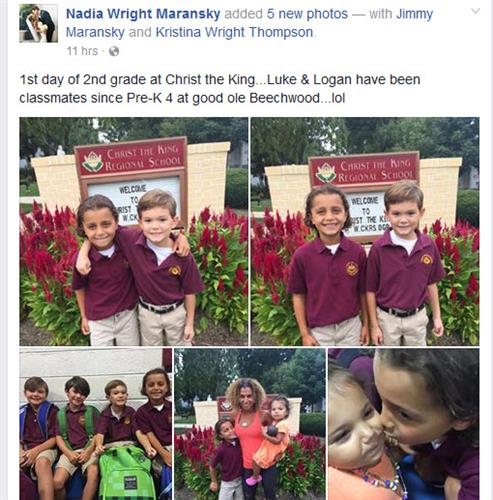Click the word 'added' in post header
Screen dimensions: 493x500
pos(243,14)
